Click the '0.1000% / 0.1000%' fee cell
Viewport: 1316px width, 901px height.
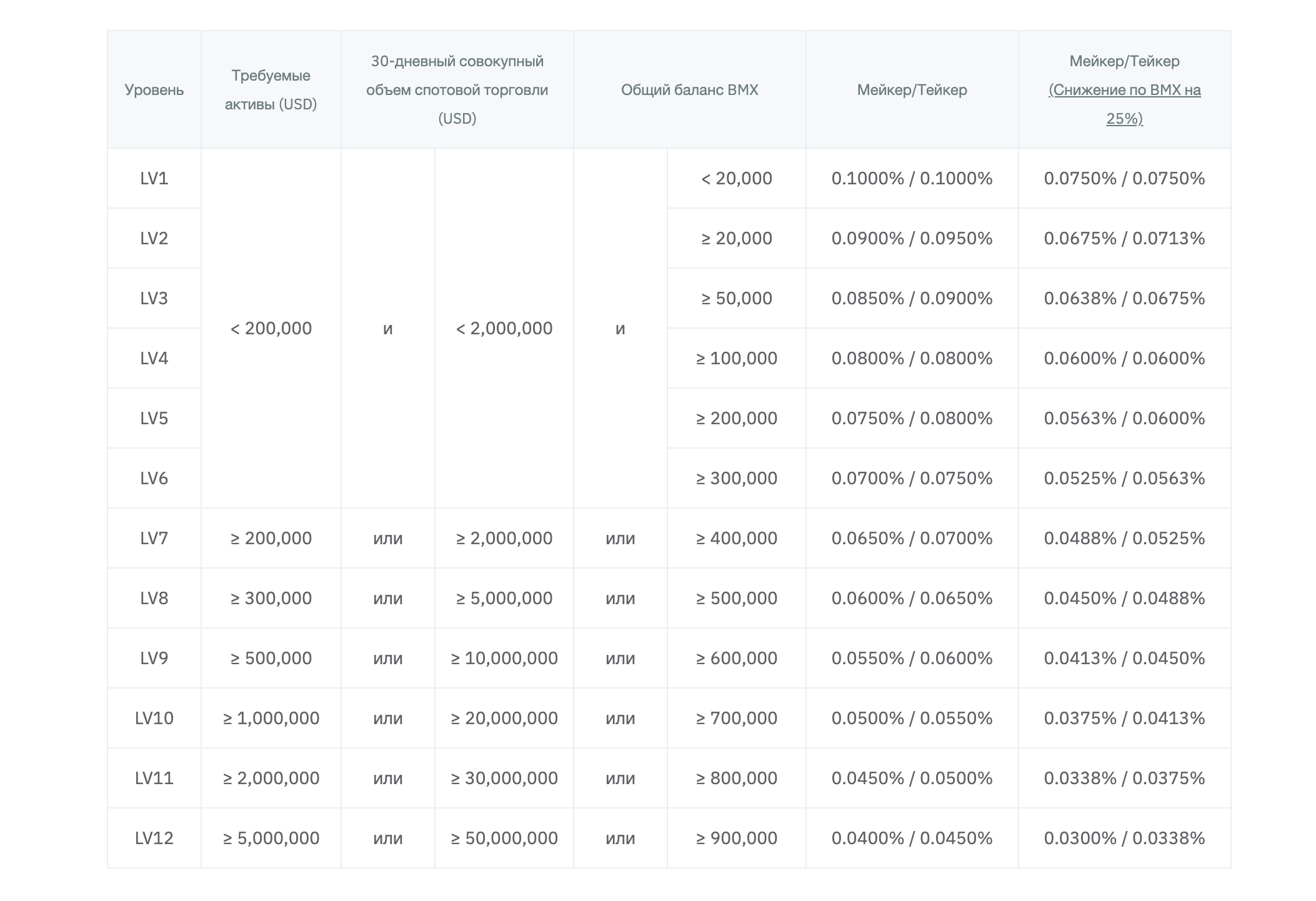tap(911, 179)
